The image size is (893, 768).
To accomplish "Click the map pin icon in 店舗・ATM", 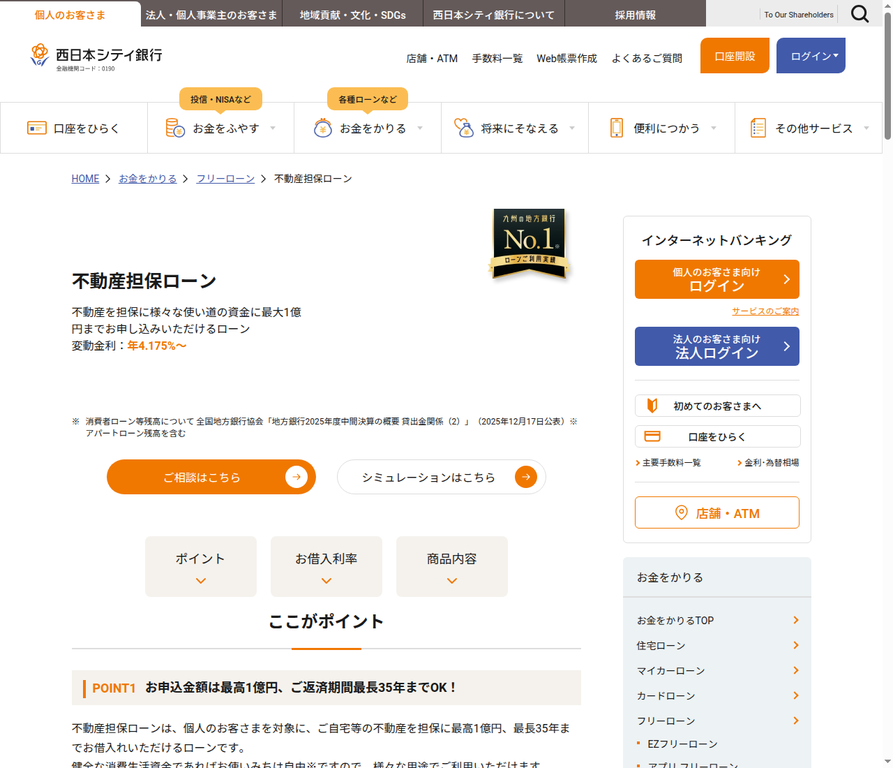I will click(x=681, y=512).
